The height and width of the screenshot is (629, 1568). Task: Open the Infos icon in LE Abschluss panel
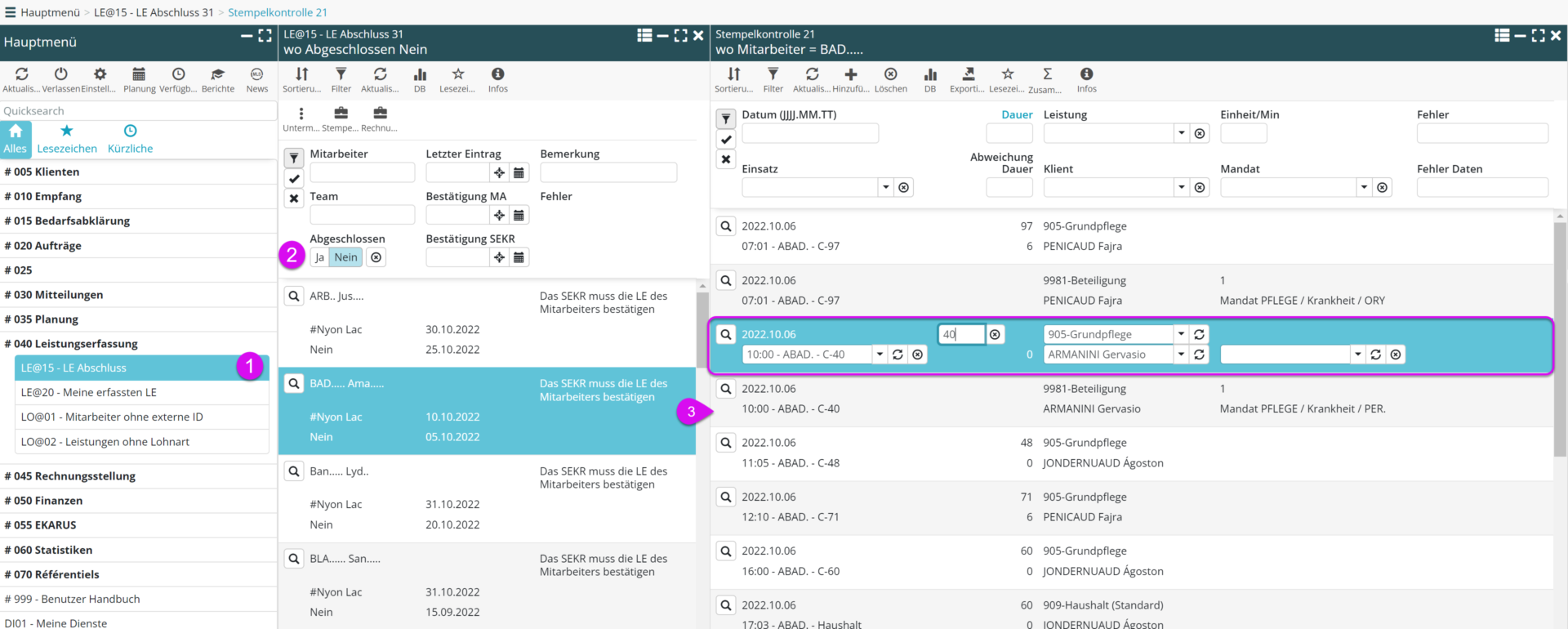click(x=497, y=75)
